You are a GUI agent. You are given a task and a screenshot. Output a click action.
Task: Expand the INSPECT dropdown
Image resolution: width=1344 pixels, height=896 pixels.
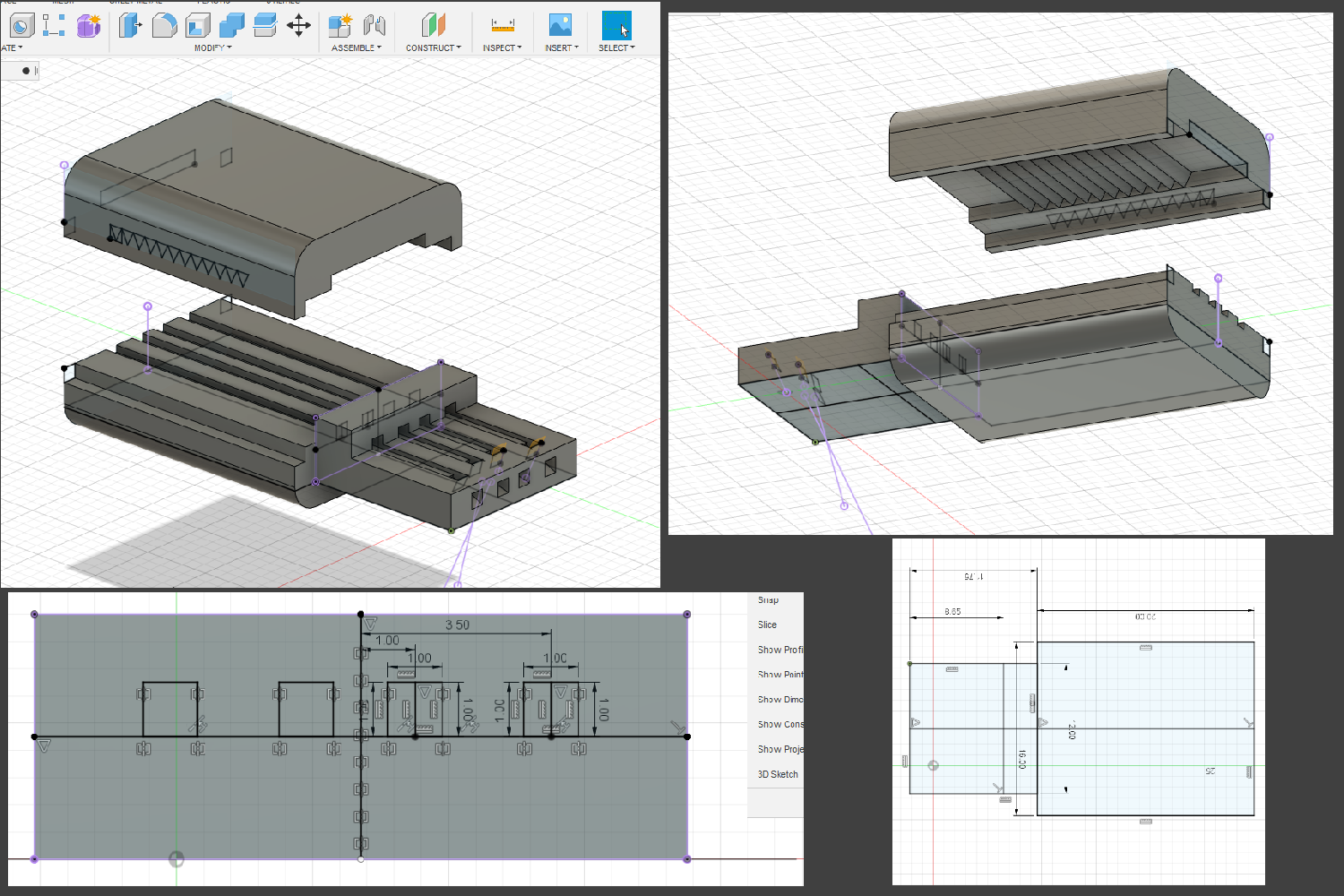click(x=502, y=47)
